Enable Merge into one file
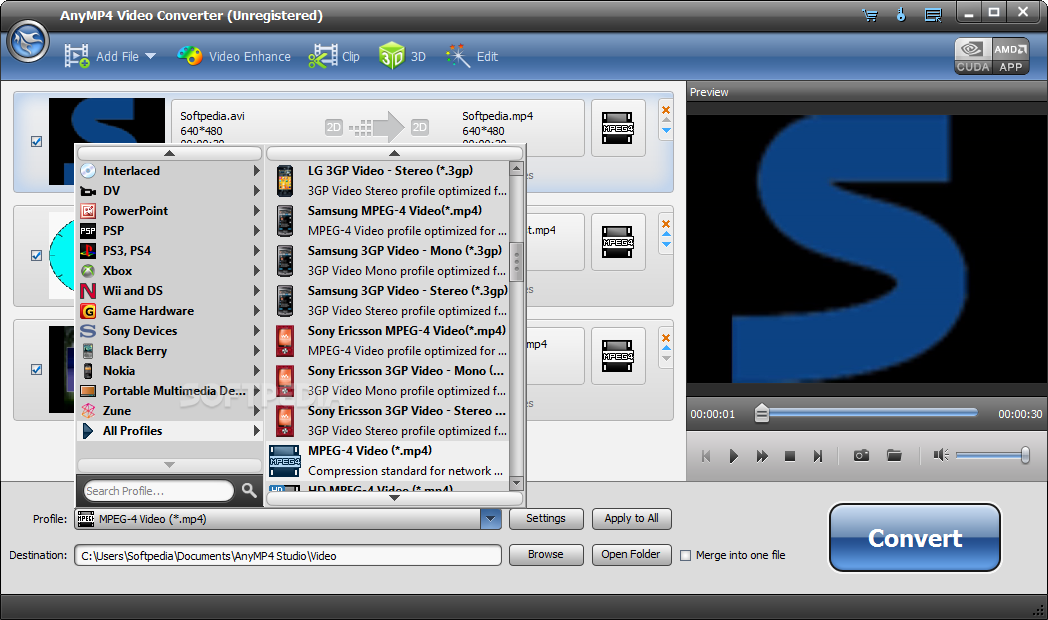 [x=685, y=555]
